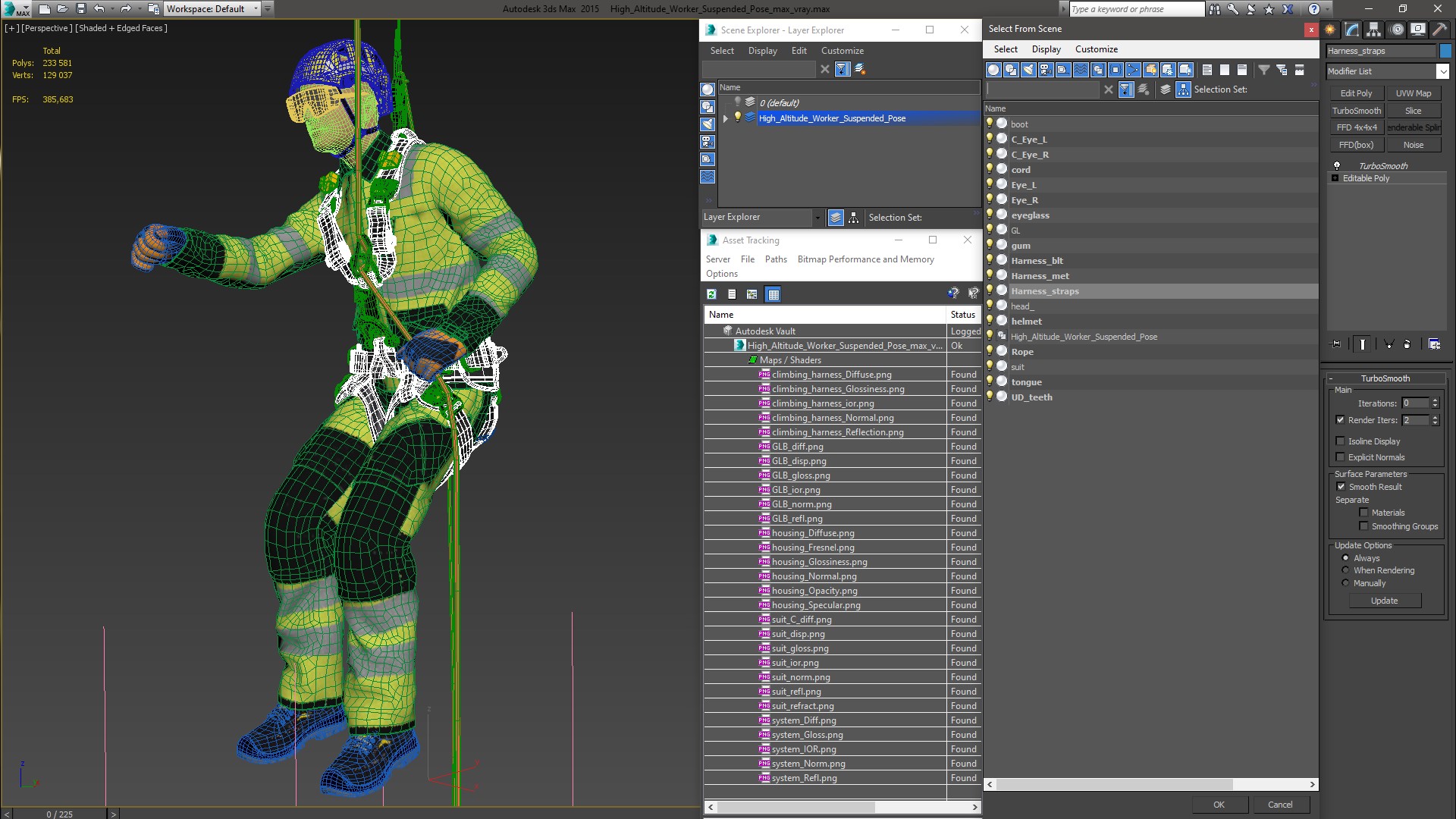Click the UVW Map modifier button
This screenshot has height=819, width=1456.
[1414, 93]
